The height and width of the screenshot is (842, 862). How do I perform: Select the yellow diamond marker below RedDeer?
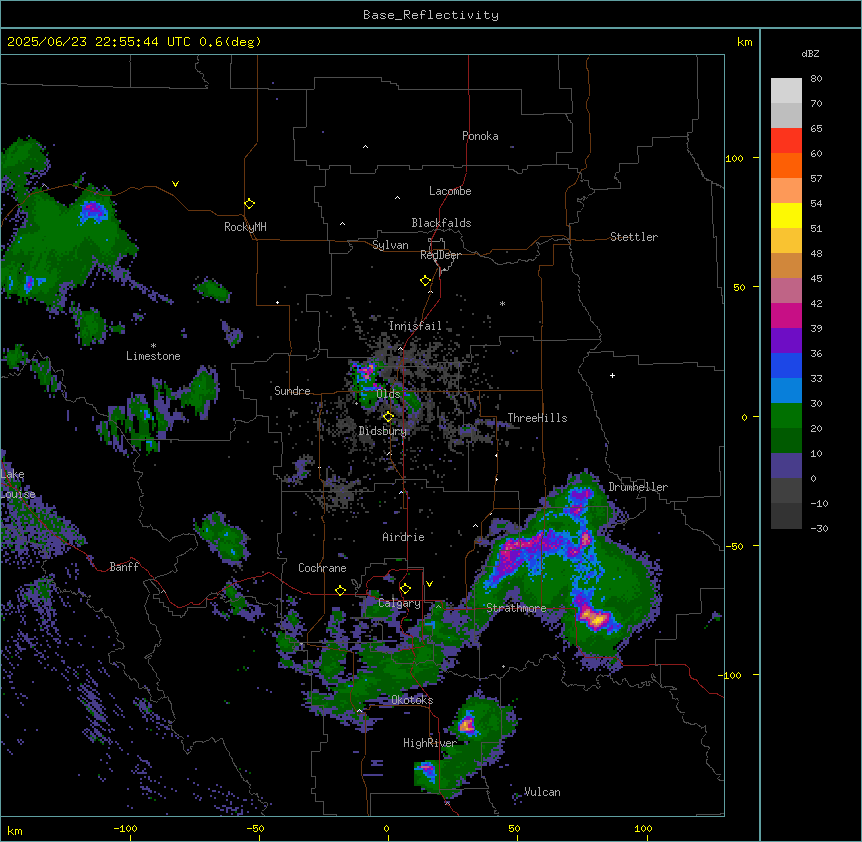tap(425, 281)
